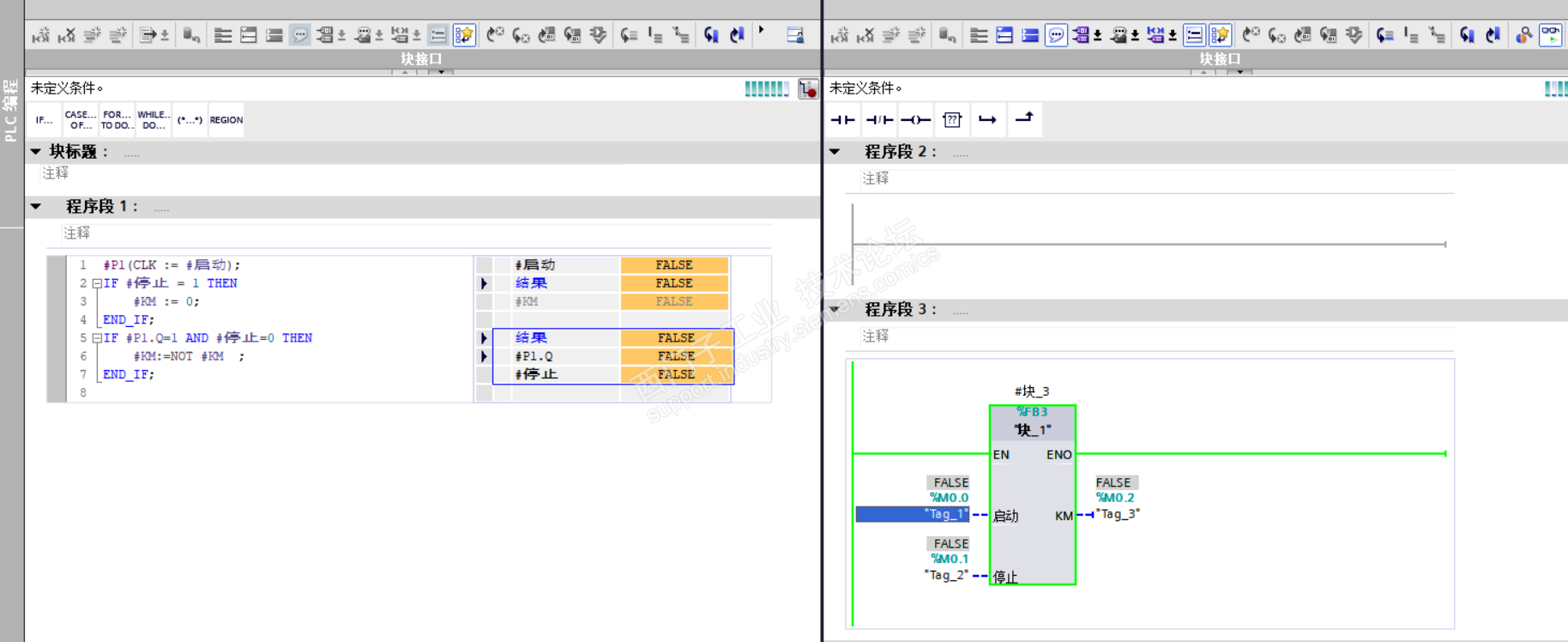Viewport: 1568px width, 642px height.
Task: Toggle favorites bar in left SCL toolbar
Action: coord(464,35)
